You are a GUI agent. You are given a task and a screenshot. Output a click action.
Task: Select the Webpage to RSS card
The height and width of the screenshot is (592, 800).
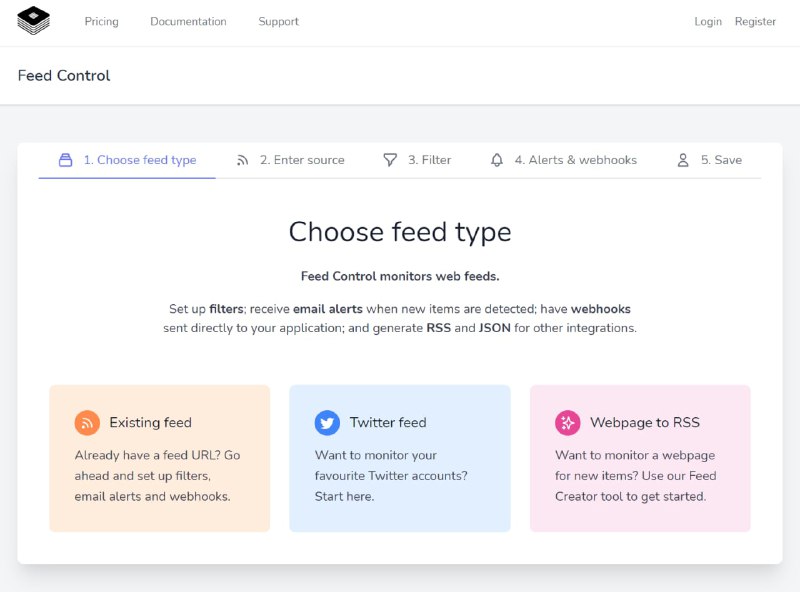(640, 455)
